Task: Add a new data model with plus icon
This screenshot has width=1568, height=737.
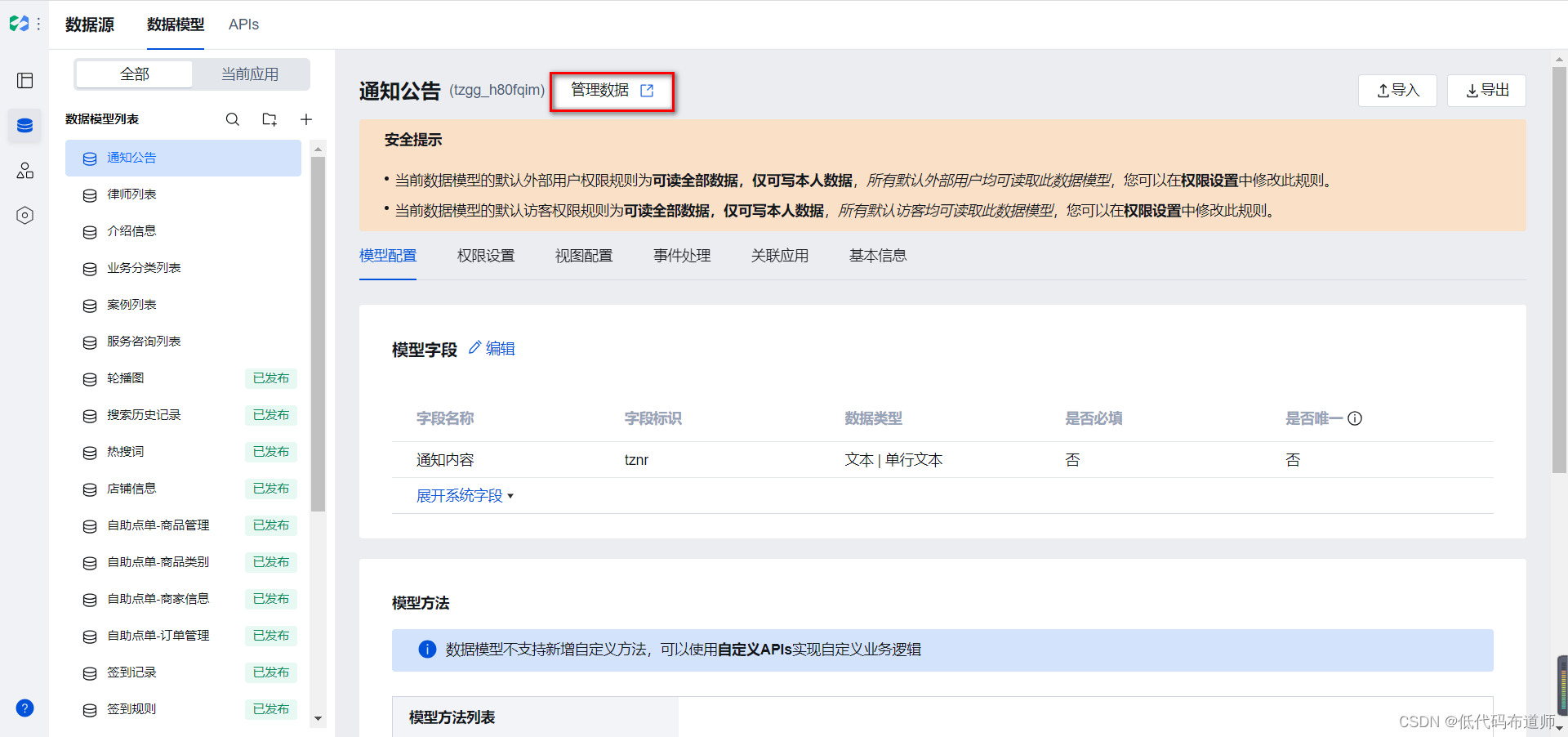Action: (306, 119)
